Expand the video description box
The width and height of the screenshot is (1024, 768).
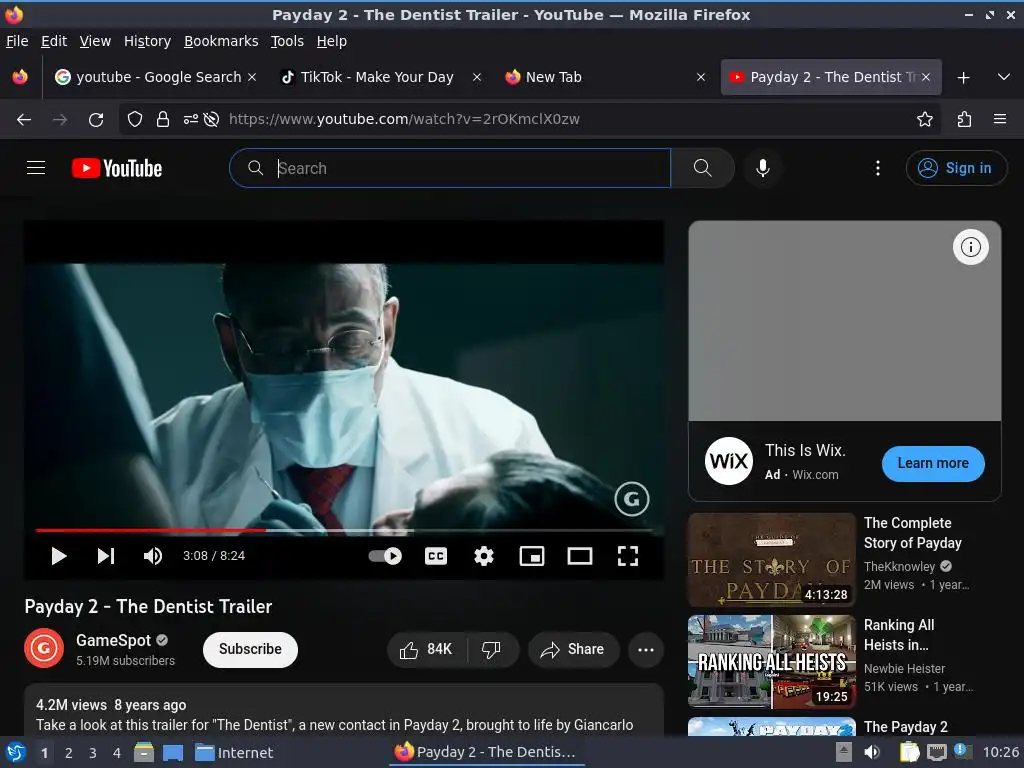tap(344, 710)
